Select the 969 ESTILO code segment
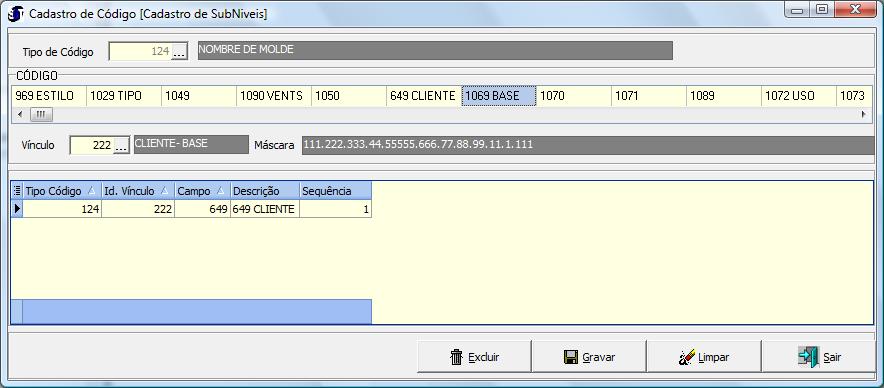 pos(49,96)
